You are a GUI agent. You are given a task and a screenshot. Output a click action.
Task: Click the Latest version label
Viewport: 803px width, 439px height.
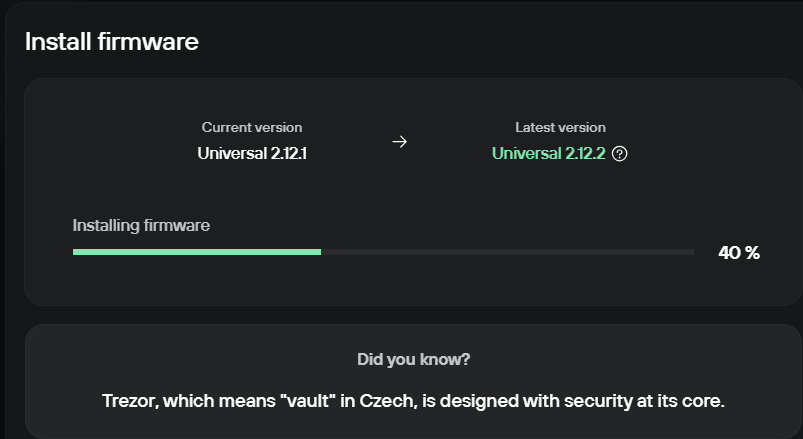coord(560,128)
